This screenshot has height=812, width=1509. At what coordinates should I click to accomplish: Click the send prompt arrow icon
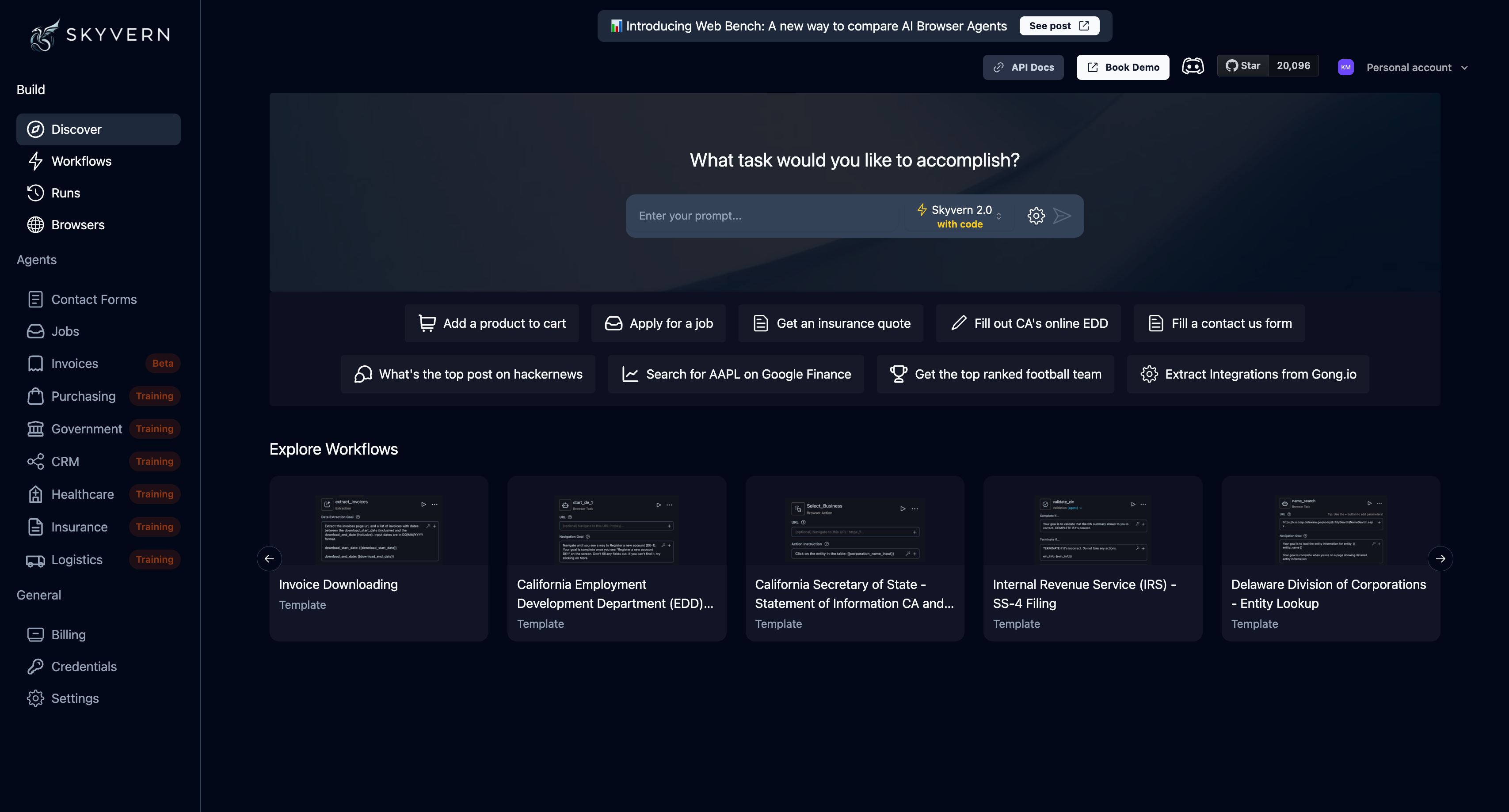[1062, 216]
